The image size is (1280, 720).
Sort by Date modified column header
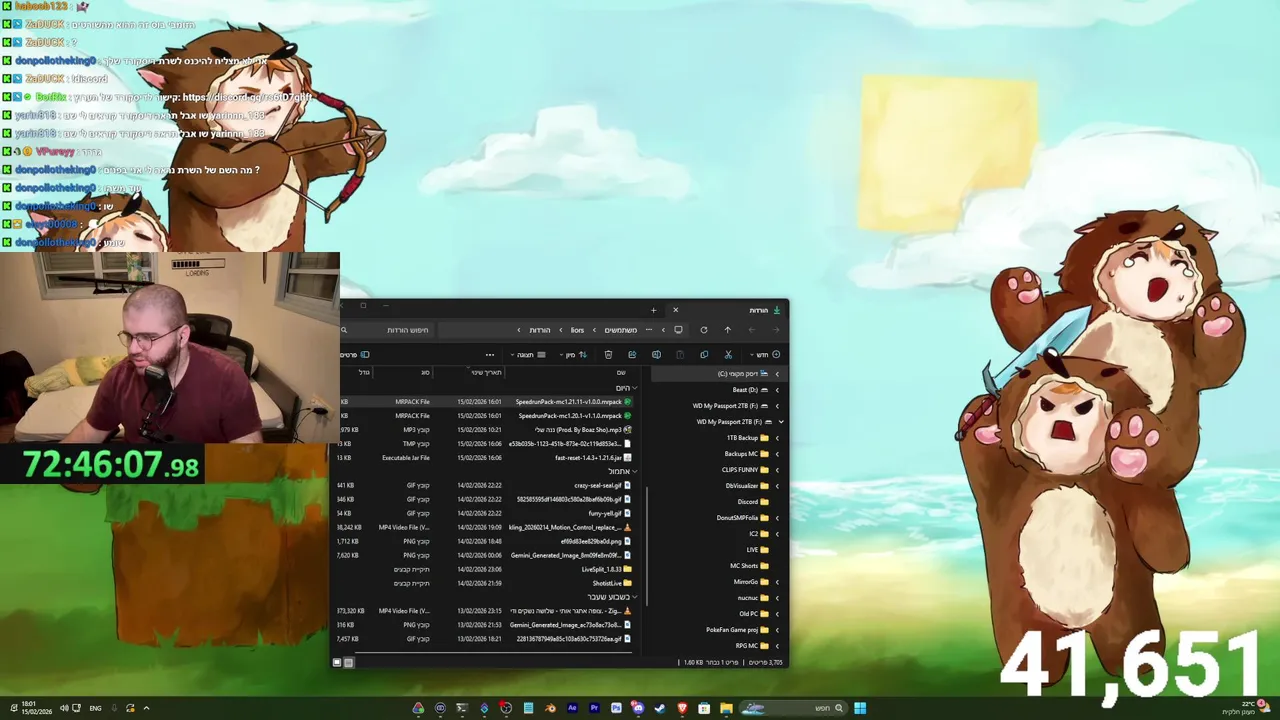(486, 372)
